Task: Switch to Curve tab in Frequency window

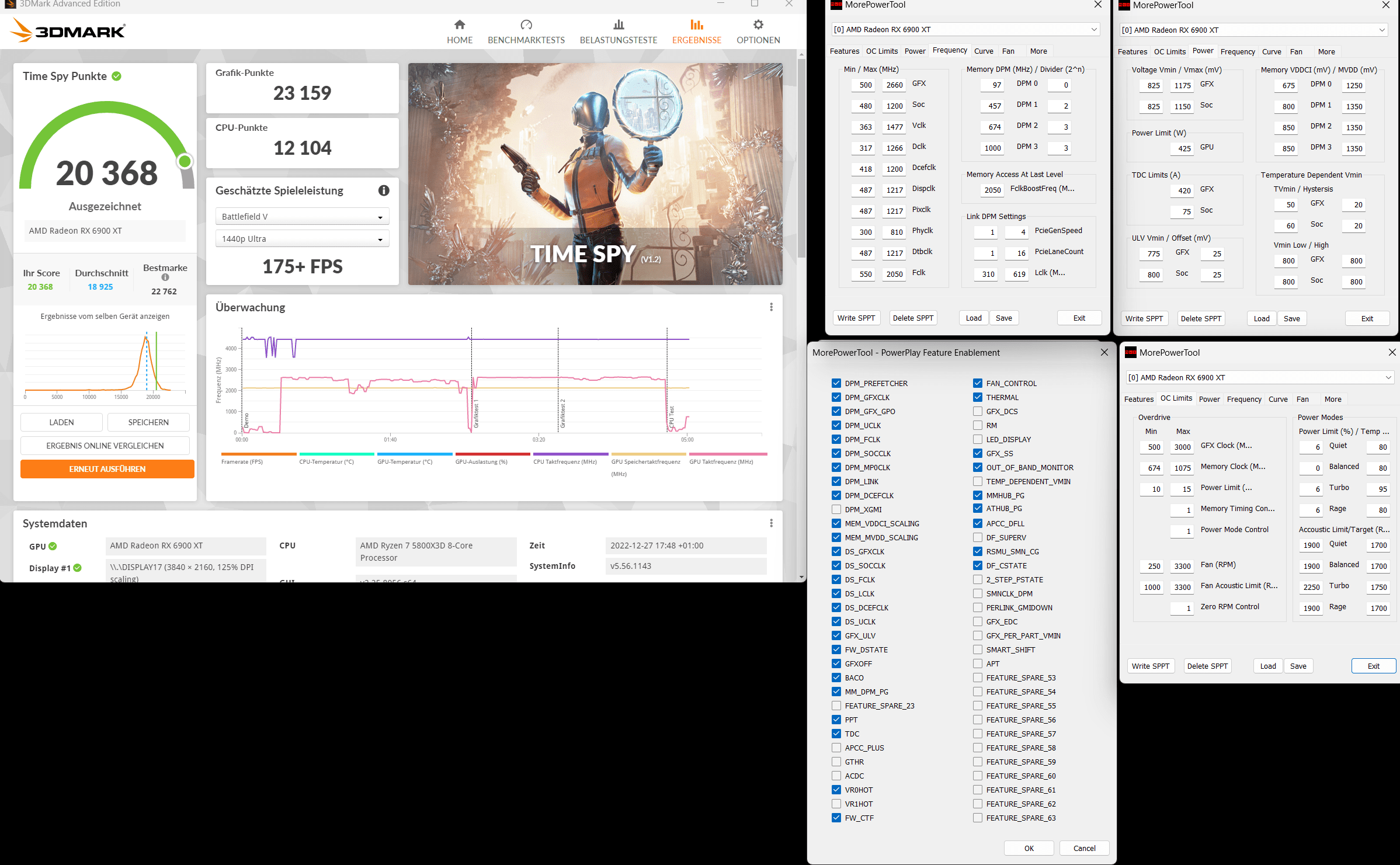Action: pyautogui.click(x=984, y=51)
